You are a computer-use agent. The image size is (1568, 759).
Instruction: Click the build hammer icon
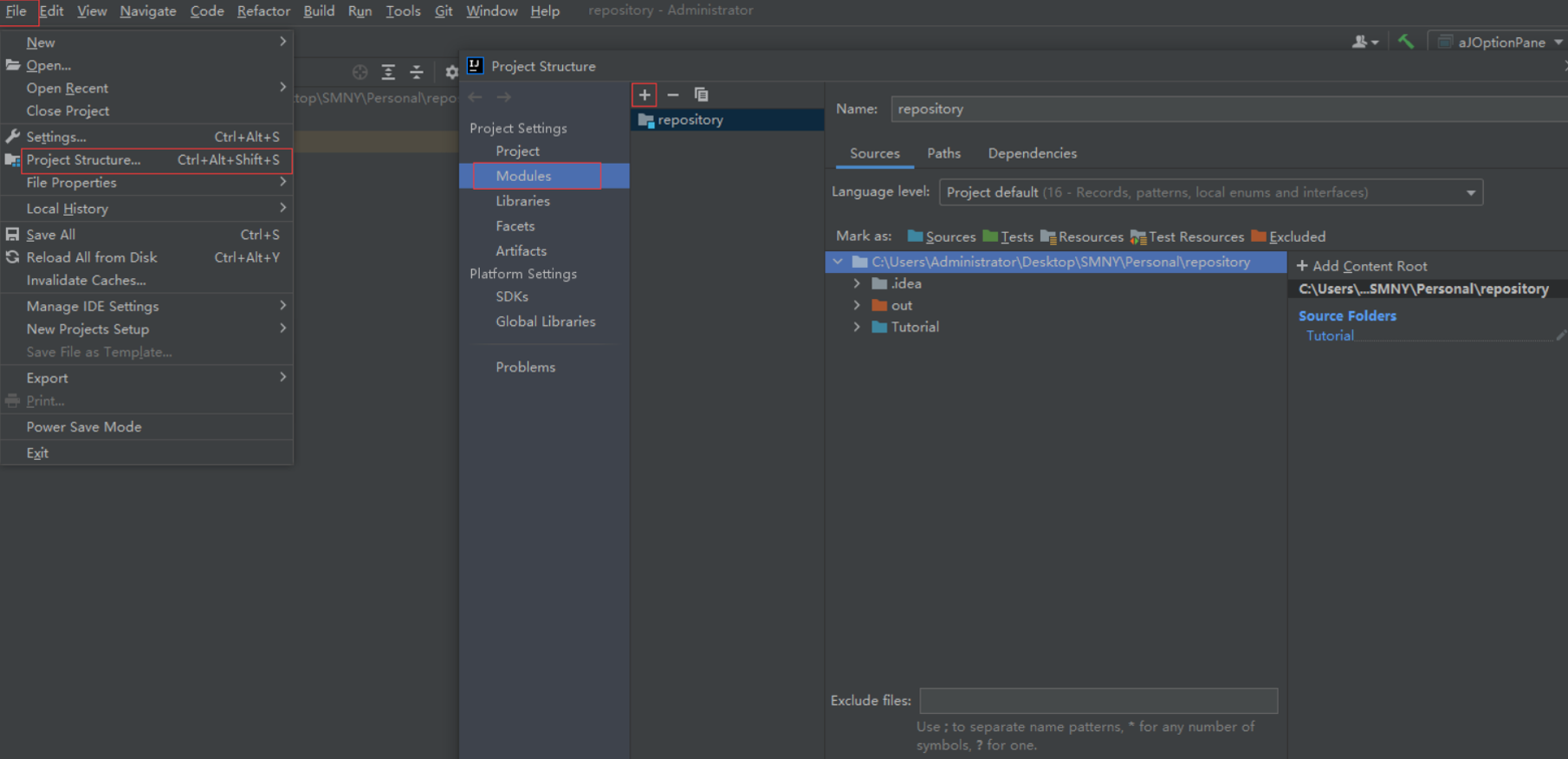coord(1405,42)
